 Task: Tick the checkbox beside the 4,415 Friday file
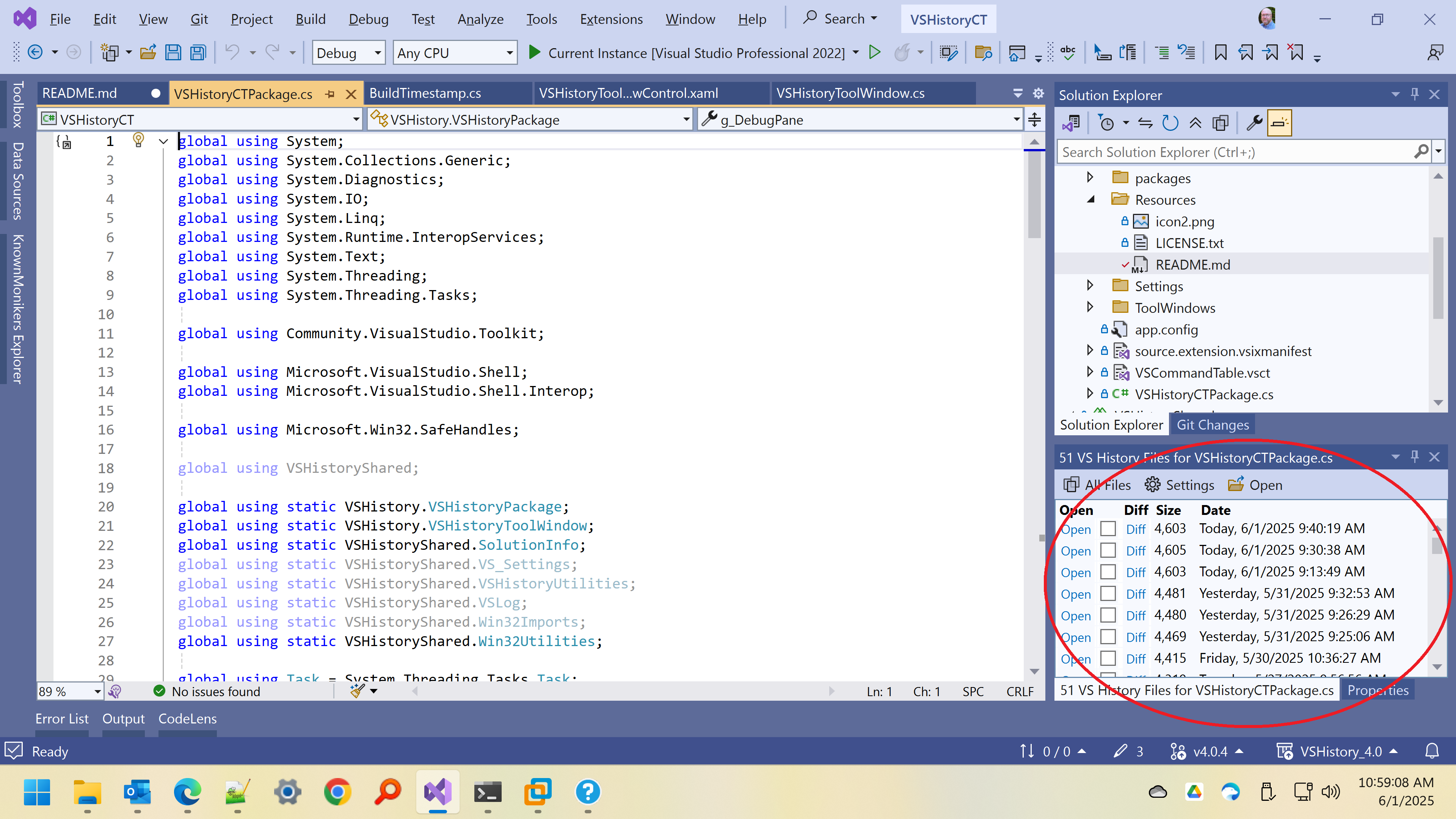coord(1108,659)
